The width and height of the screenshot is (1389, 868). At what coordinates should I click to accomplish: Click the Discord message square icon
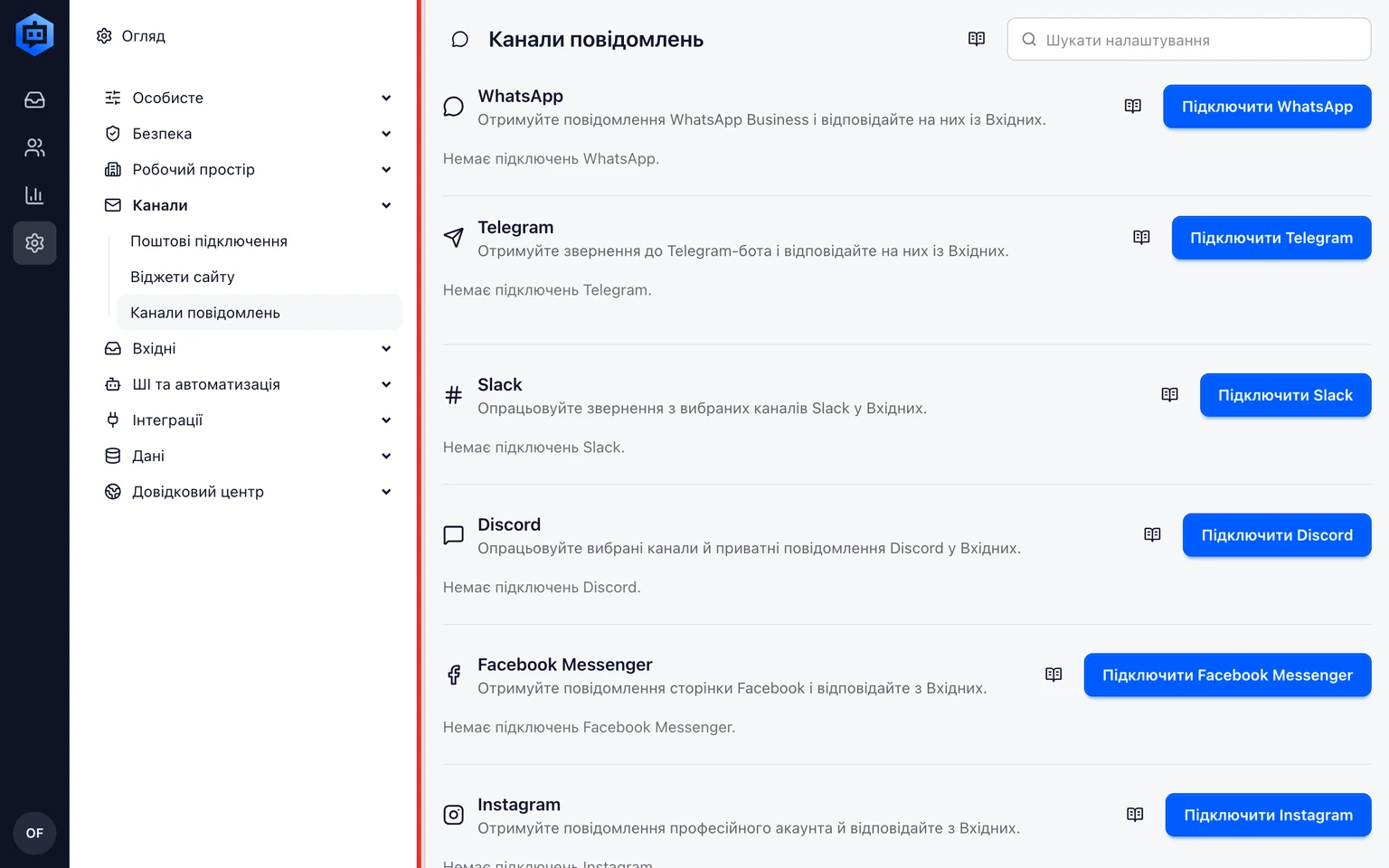[x=454, y=535]
